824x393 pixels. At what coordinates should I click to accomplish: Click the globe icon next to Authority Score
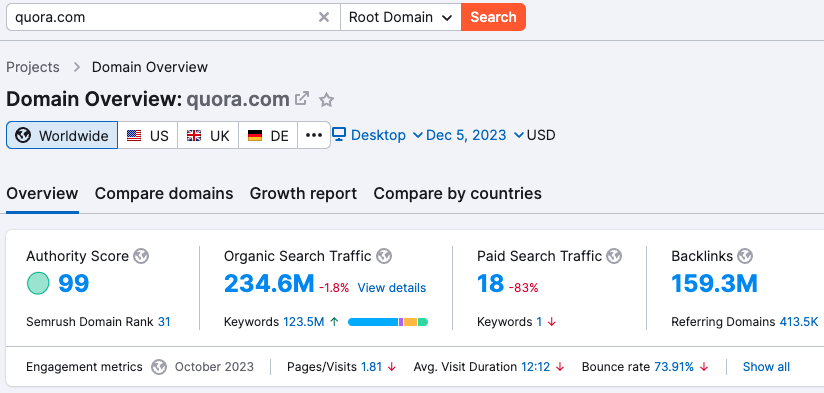point(141,256)
